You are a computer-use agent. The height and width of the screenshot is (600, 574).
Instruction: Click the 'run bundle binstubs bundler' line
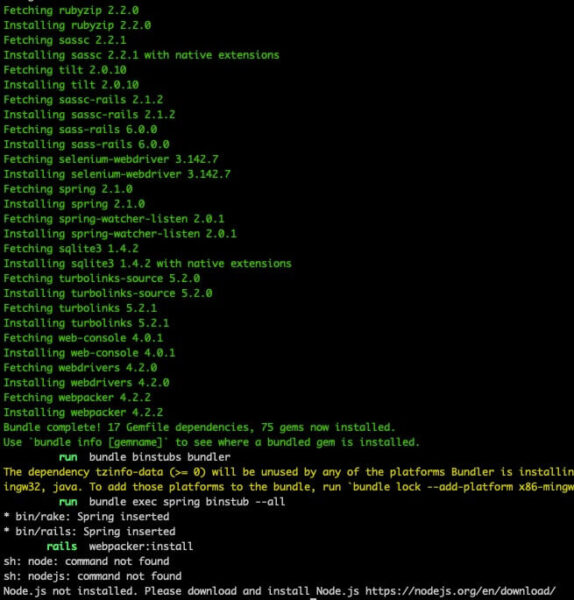(x=145, y=458)
